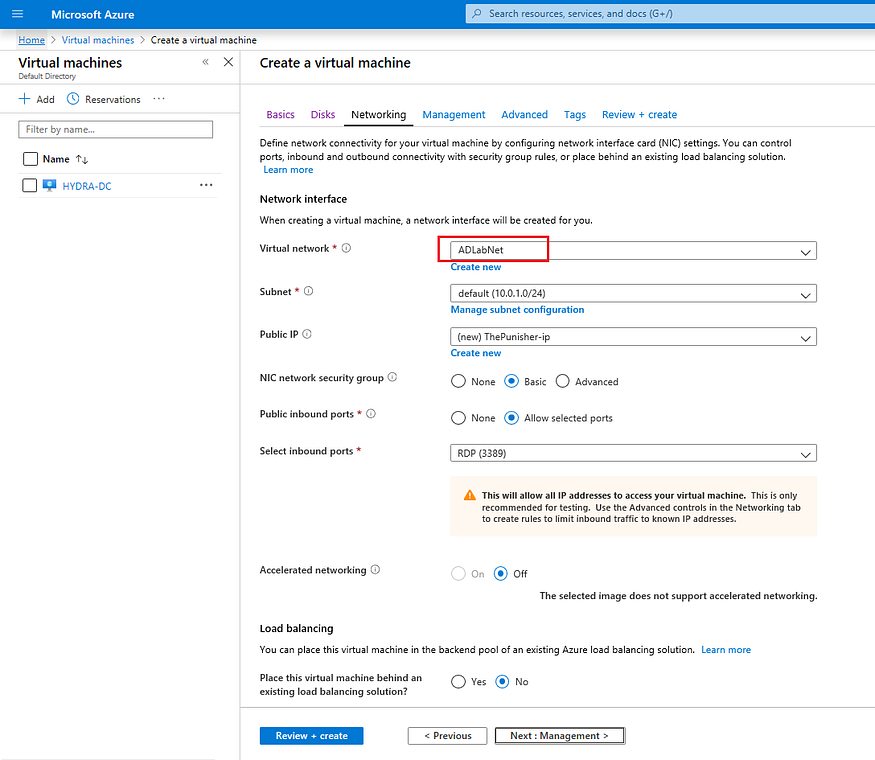The image size is (875, 760).
Task: Collapse the Virtual machines sidebar with the chevron
Action: point(205,62)
